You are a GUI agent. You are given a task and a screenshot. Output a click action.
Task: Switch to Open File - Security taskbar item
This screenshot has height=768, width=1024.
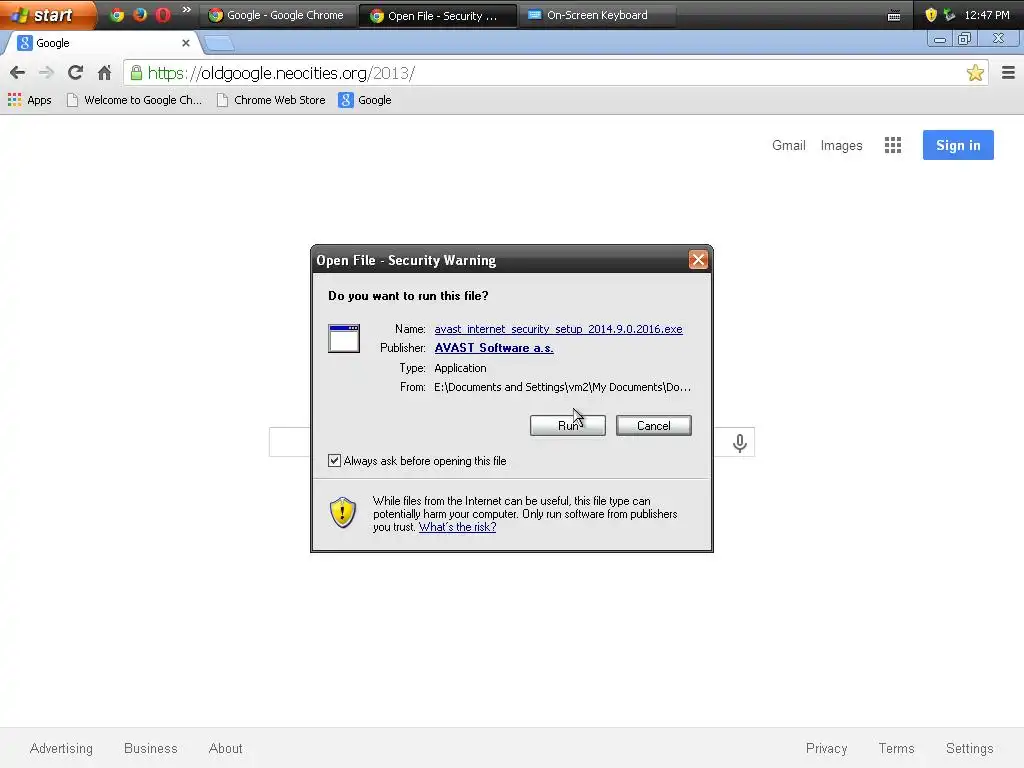(x=438, y=15)
